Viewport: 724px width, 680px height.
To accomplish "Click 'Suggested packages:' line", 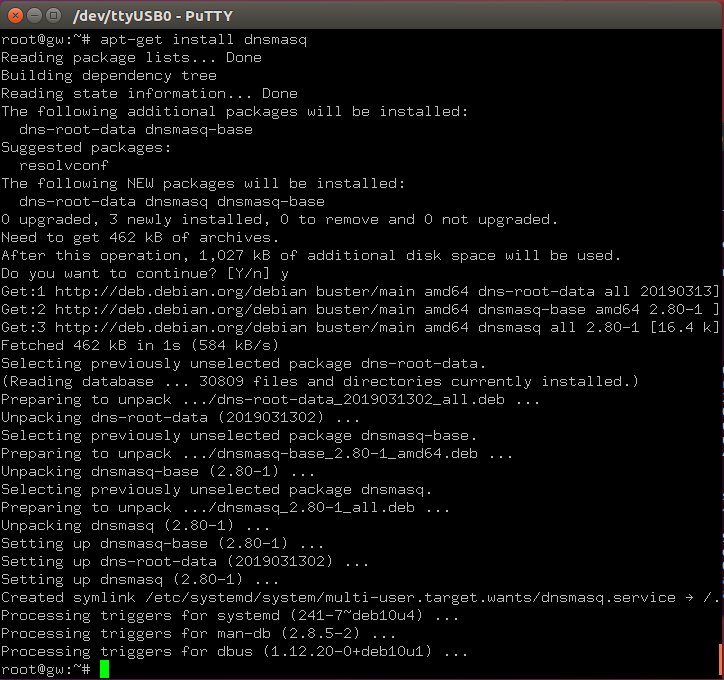I will click(86, 148).
